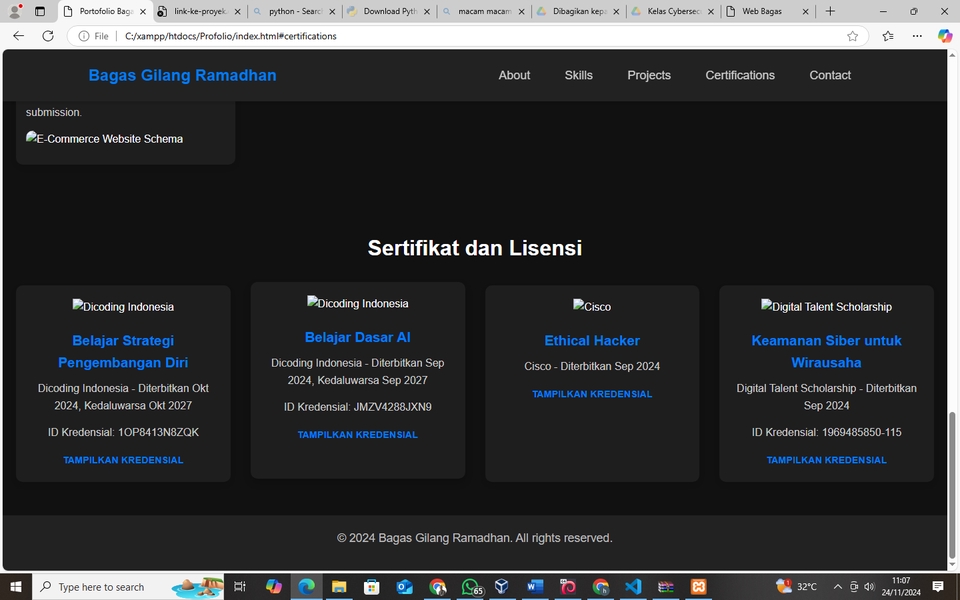The width and height of the screenshot is (960, 600).
Task: Open Outlook from the taskbar
Action: [x=404, y=587]
